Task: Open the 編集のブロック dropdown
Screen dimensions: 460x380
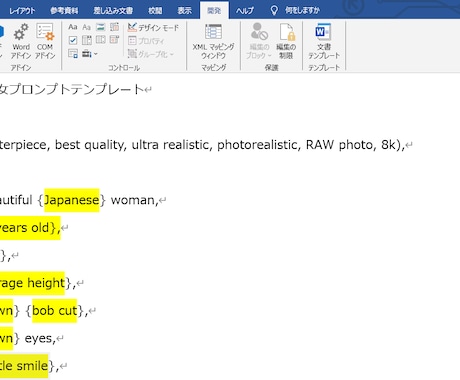Action: [259, 41]
